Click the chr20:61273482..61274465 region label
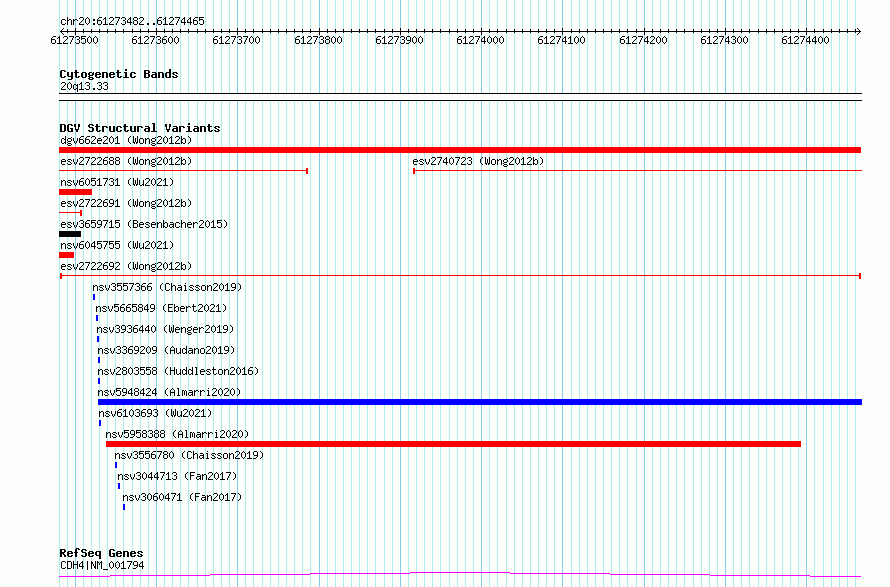 coord(132,22)
